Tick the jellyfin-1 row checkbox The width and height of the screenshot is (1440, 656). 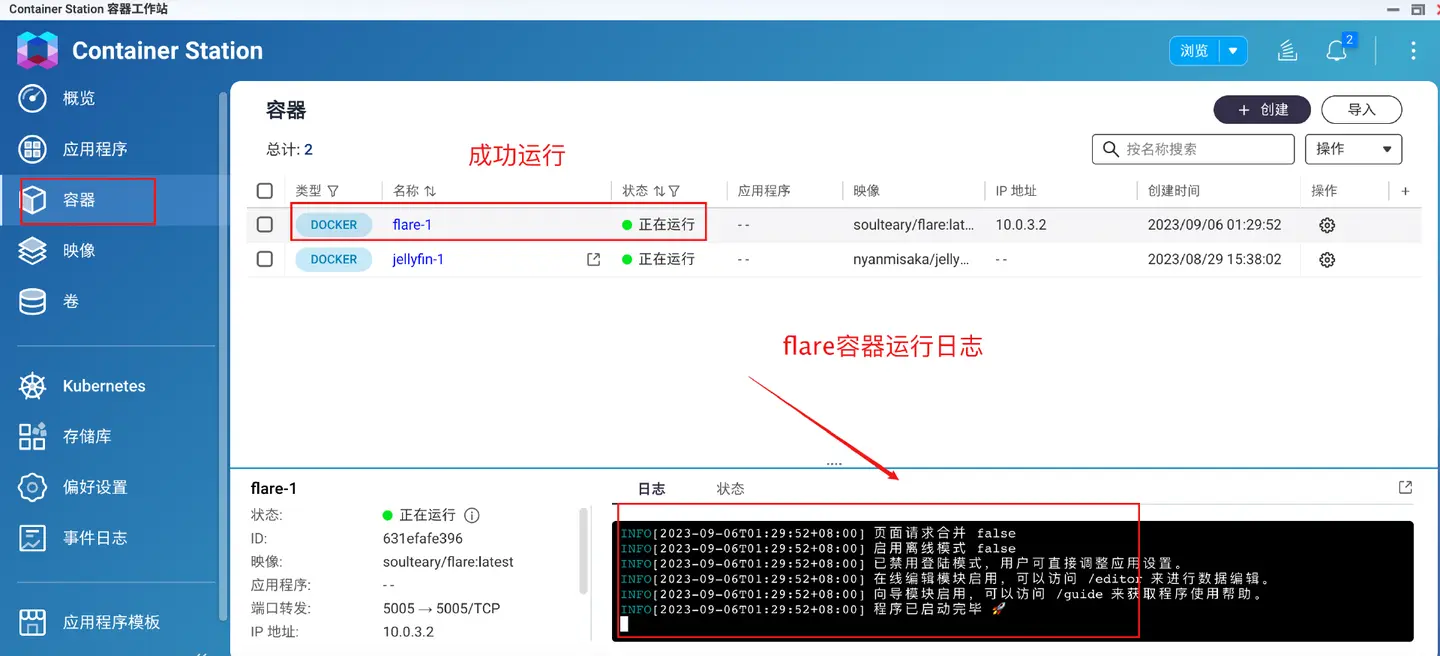pyautogui.click(x=265, y=259)
